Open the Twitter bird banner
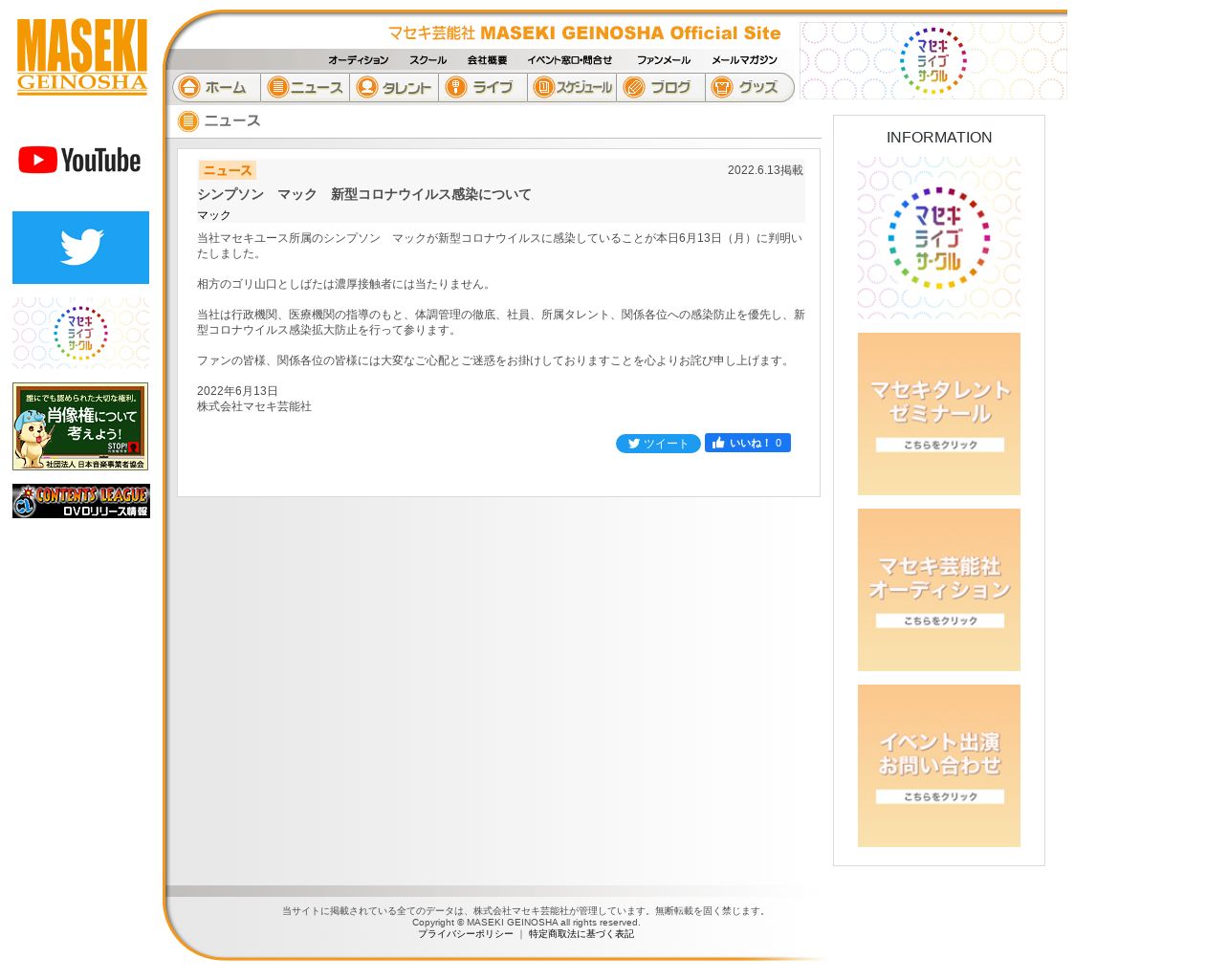Screen dimensions: 1228x980 pyautogui.click(x=81, y=248)
